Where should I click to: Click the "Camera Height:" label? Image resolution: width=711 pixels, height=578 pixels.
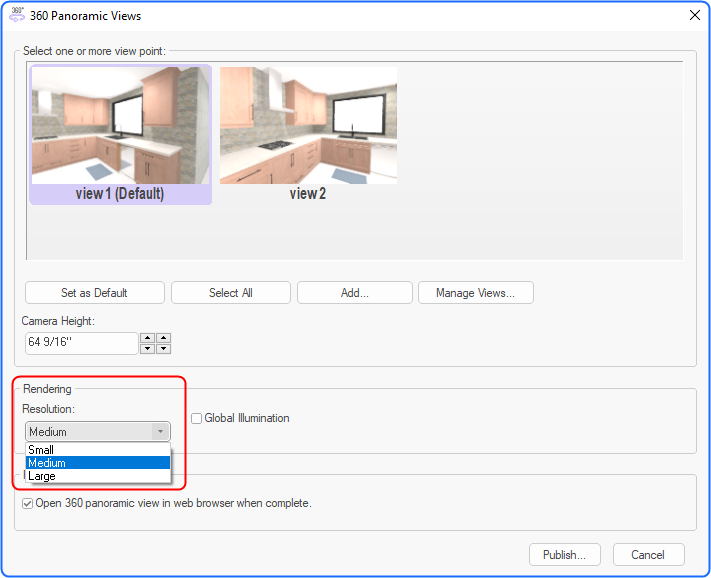point(58,321)
